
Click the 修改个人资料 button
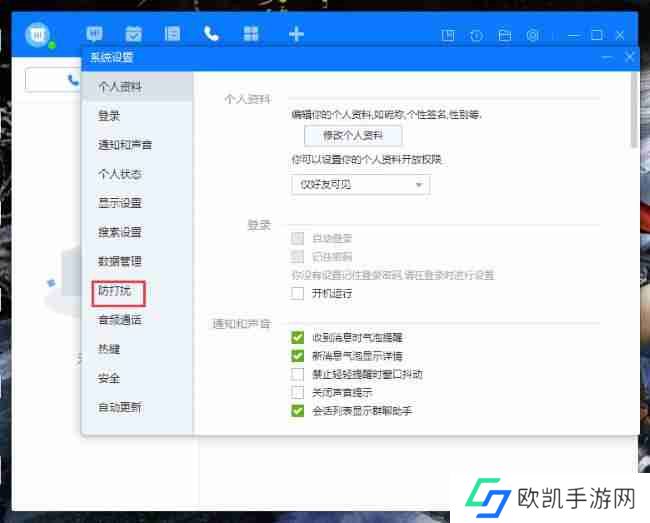pos(353,135)
